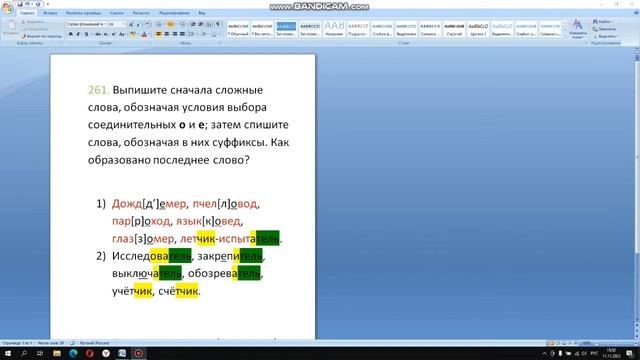
Task: Undo the last action in quick access
Action: pos(27,4)
